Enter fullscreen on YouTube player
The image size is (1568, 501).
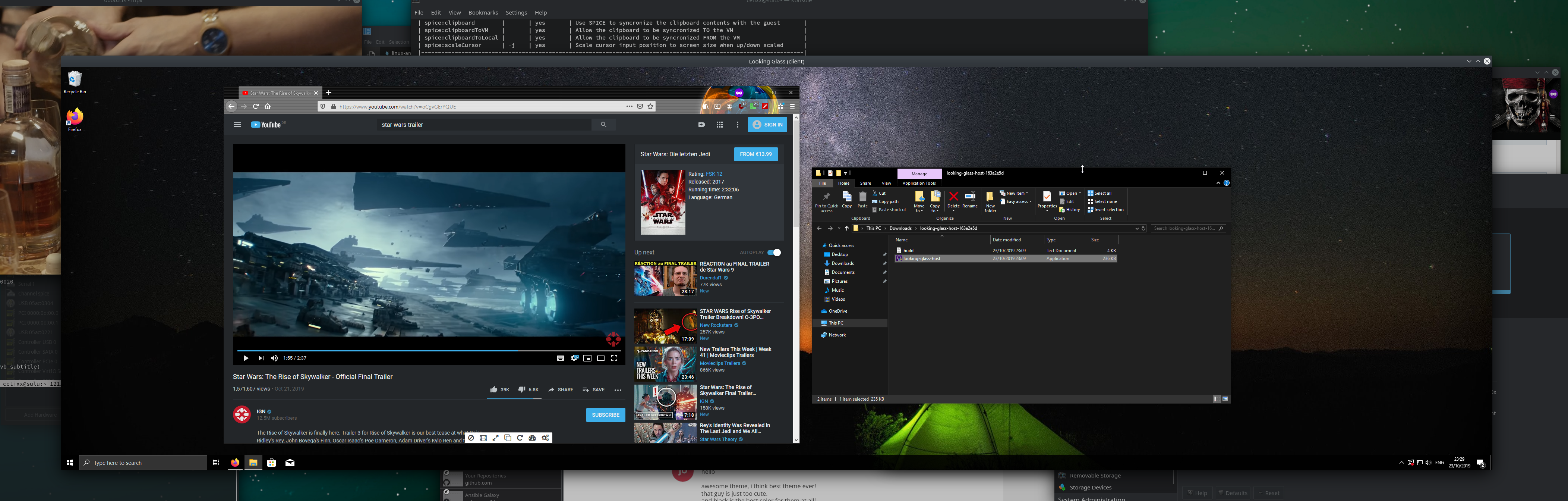614,358
